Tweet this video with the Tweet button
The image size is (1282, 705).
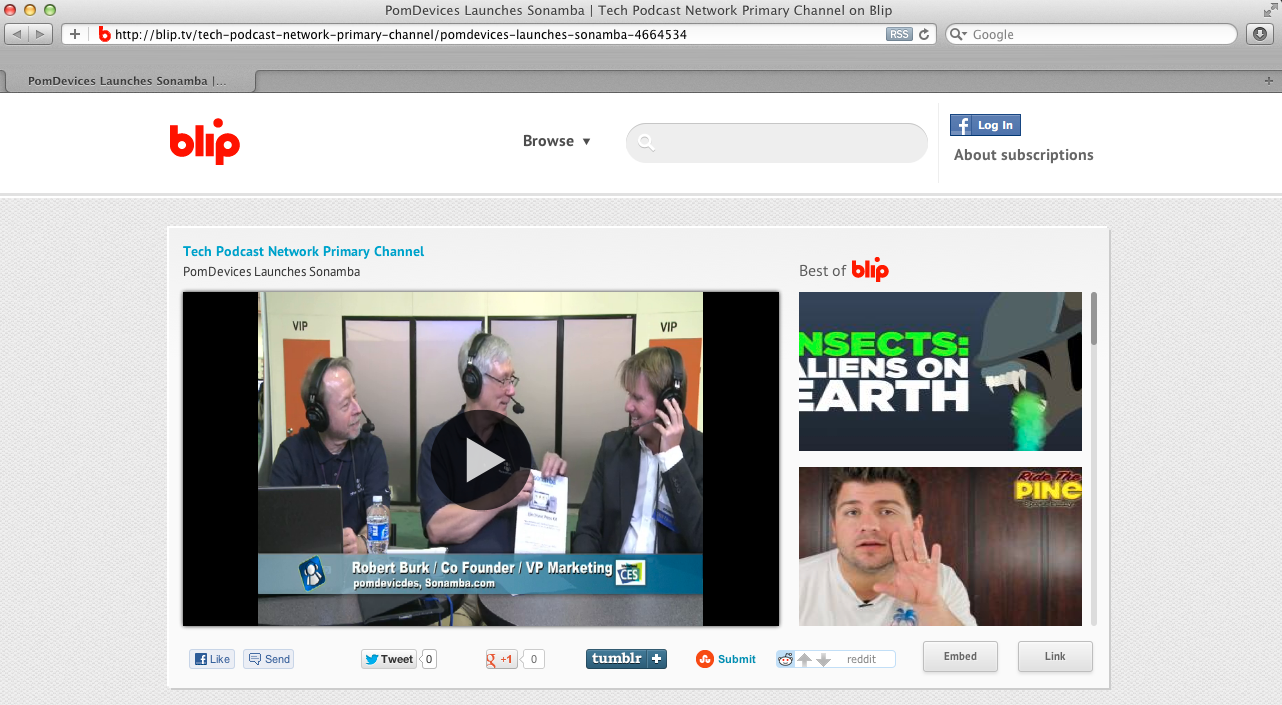(389, 659)
